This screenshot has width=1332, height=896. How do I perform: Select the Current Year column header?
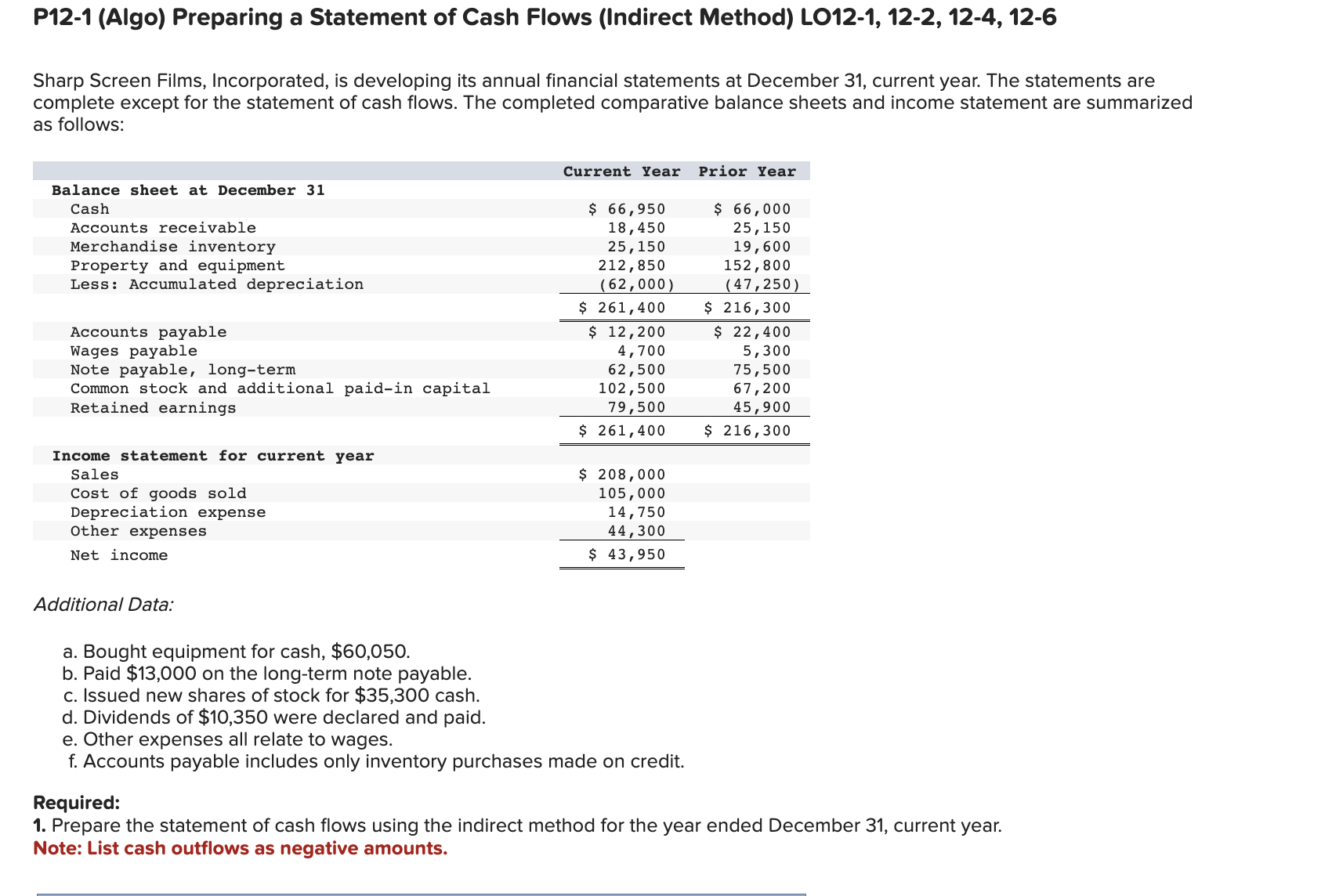pyautogui.click(x=621, y=171)
